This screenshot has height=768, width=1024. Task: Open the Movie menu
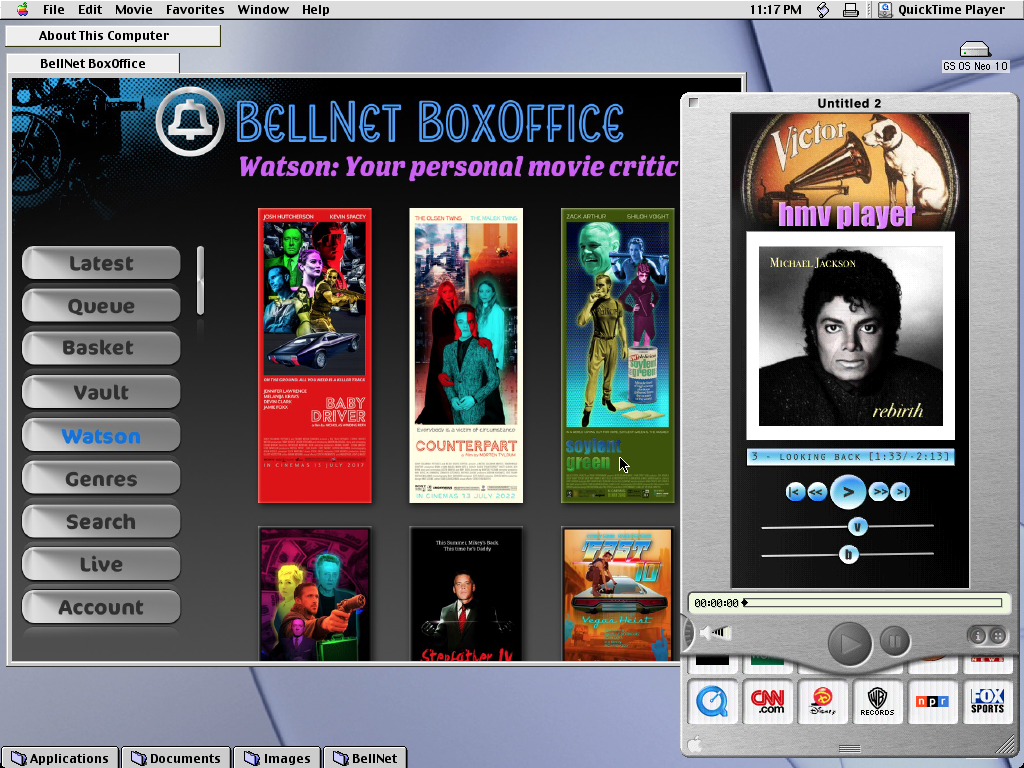point(134,10)
